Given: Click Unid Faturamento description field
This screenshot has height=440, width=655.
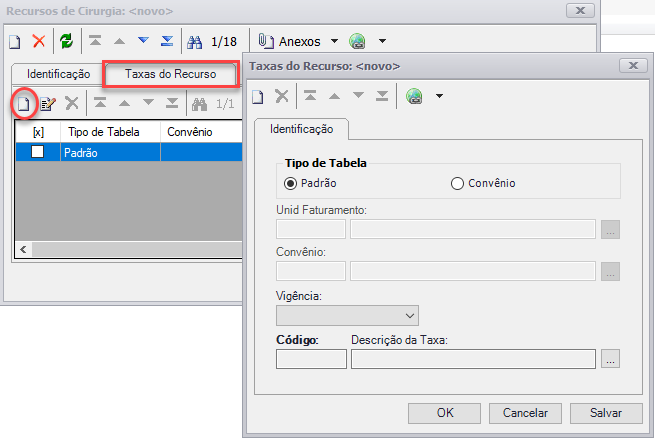Looking at the screenshot, I should (473, 229).
